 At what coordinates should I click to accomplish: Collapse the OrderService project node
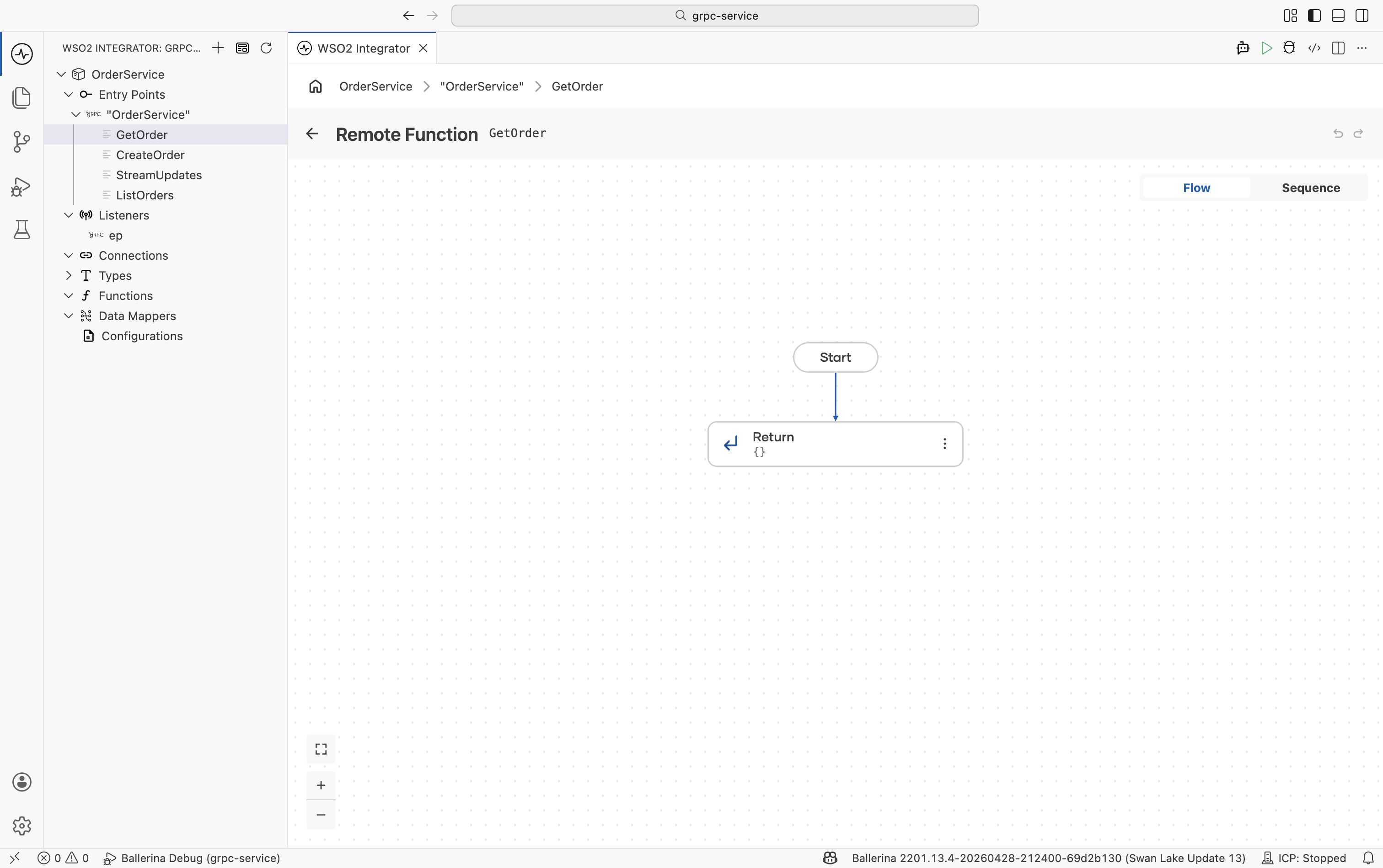[61, 74]
